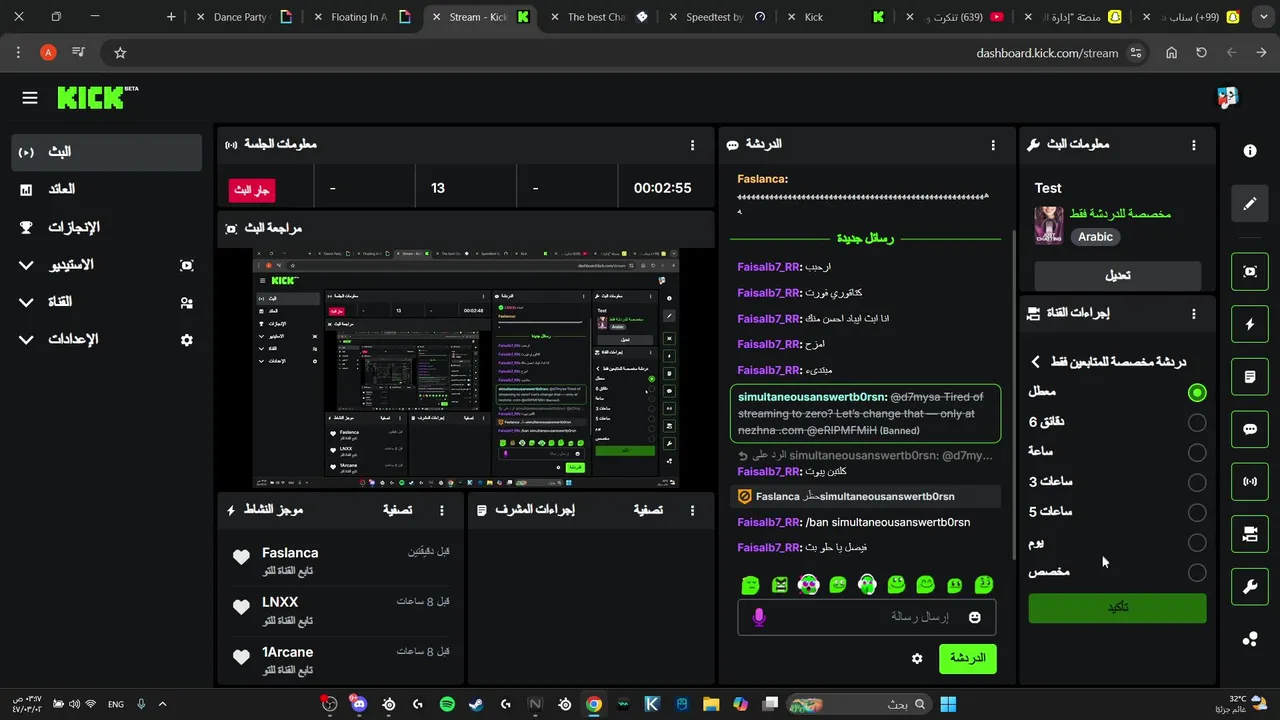Bookmark this page with the star icon
Screen dimensions: 1280x720
(x=120, y=52)
